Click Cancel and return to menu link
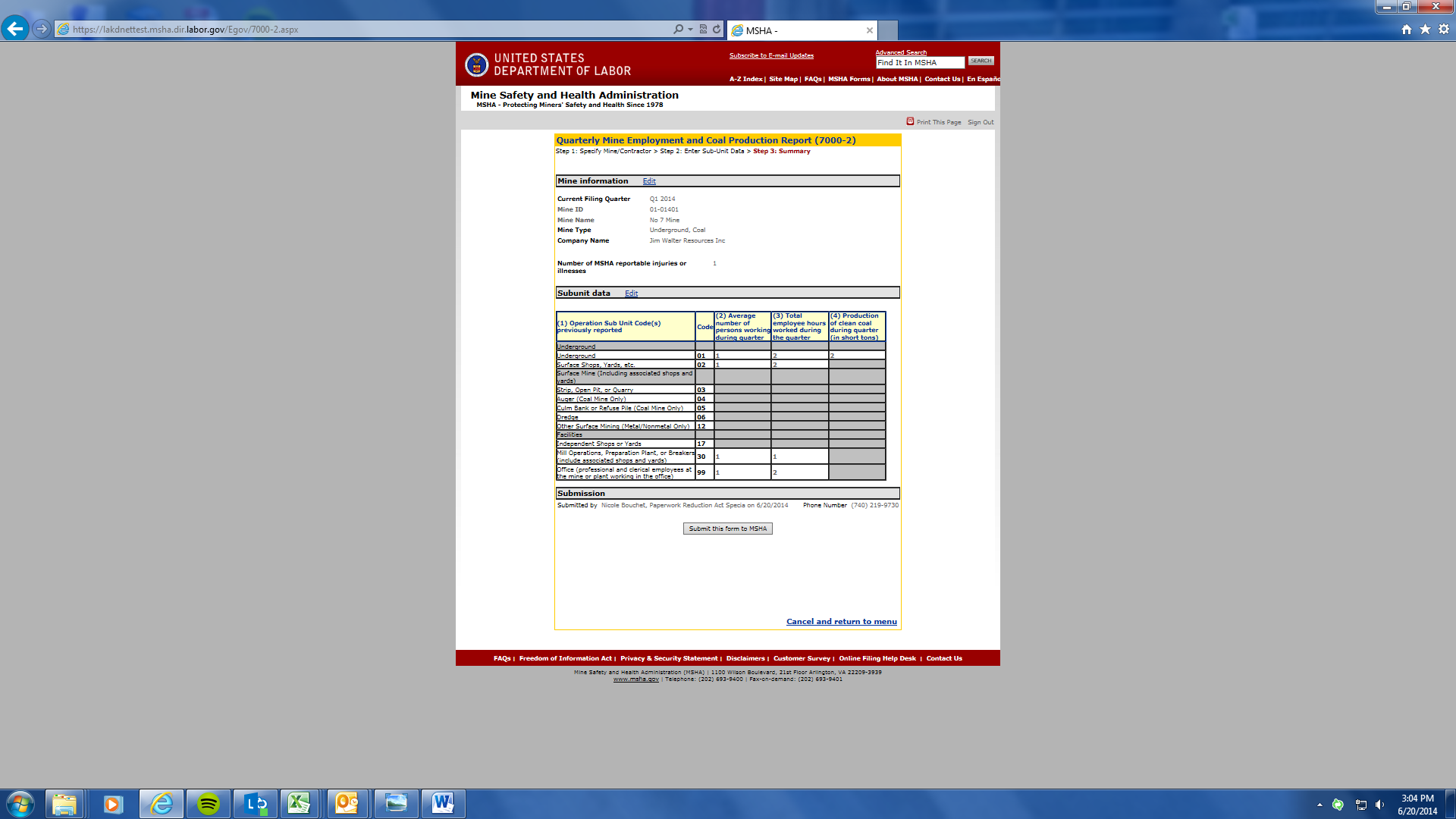The height and width of the screenshot is (819, 1456). click(x=841, y=622)
